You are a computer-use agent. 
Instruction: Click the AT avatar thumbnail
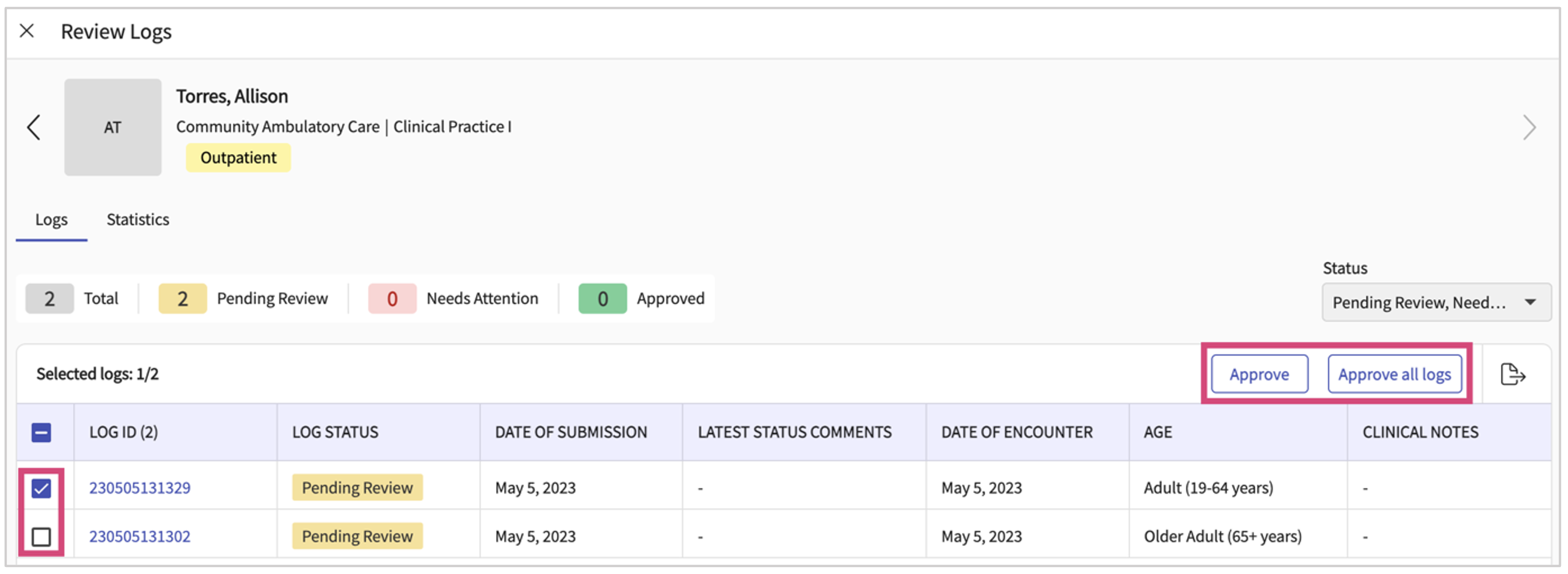tap(113, 127)
